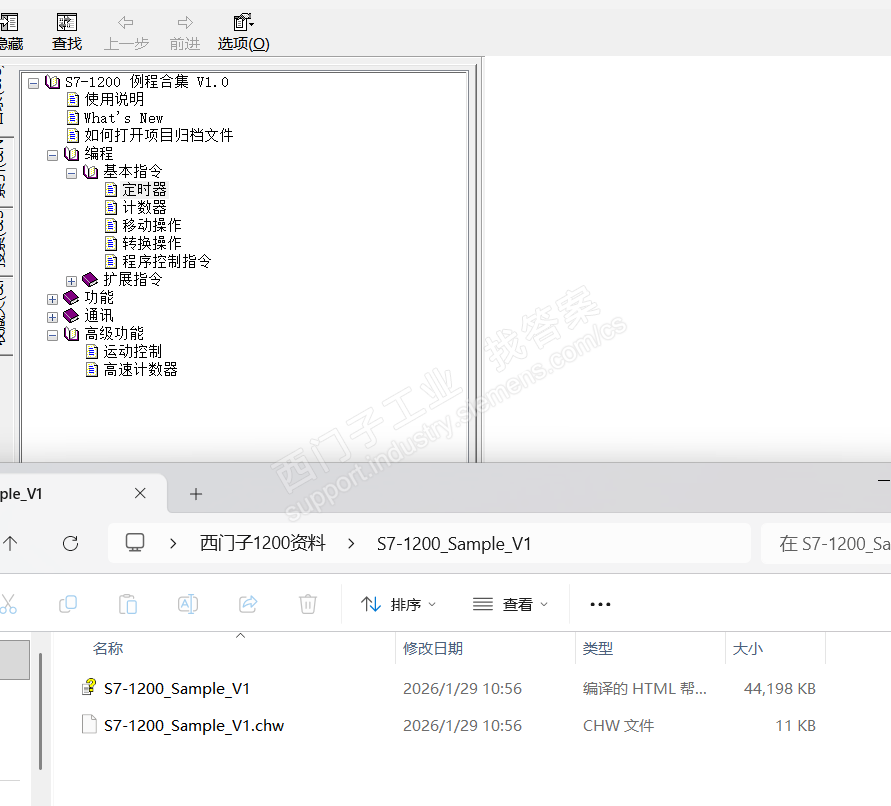This screenshot has height=806, width=891.
Task: Click the Hide (隐藏) toolbar button
Action: (x=10, y=32)
